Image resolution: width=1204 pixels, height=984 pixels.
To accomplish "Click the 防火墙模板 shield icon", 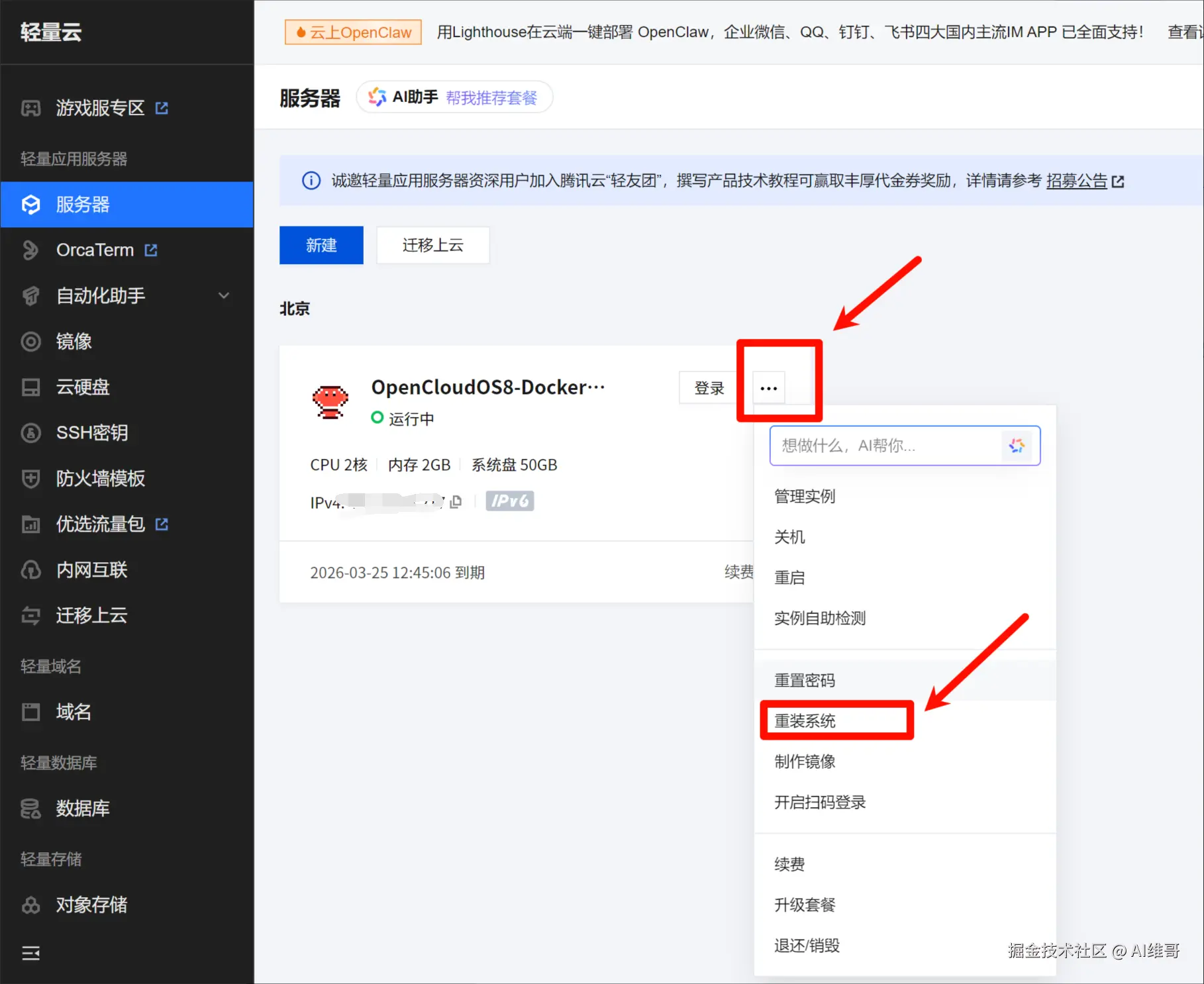I will [x=30, y=479].
